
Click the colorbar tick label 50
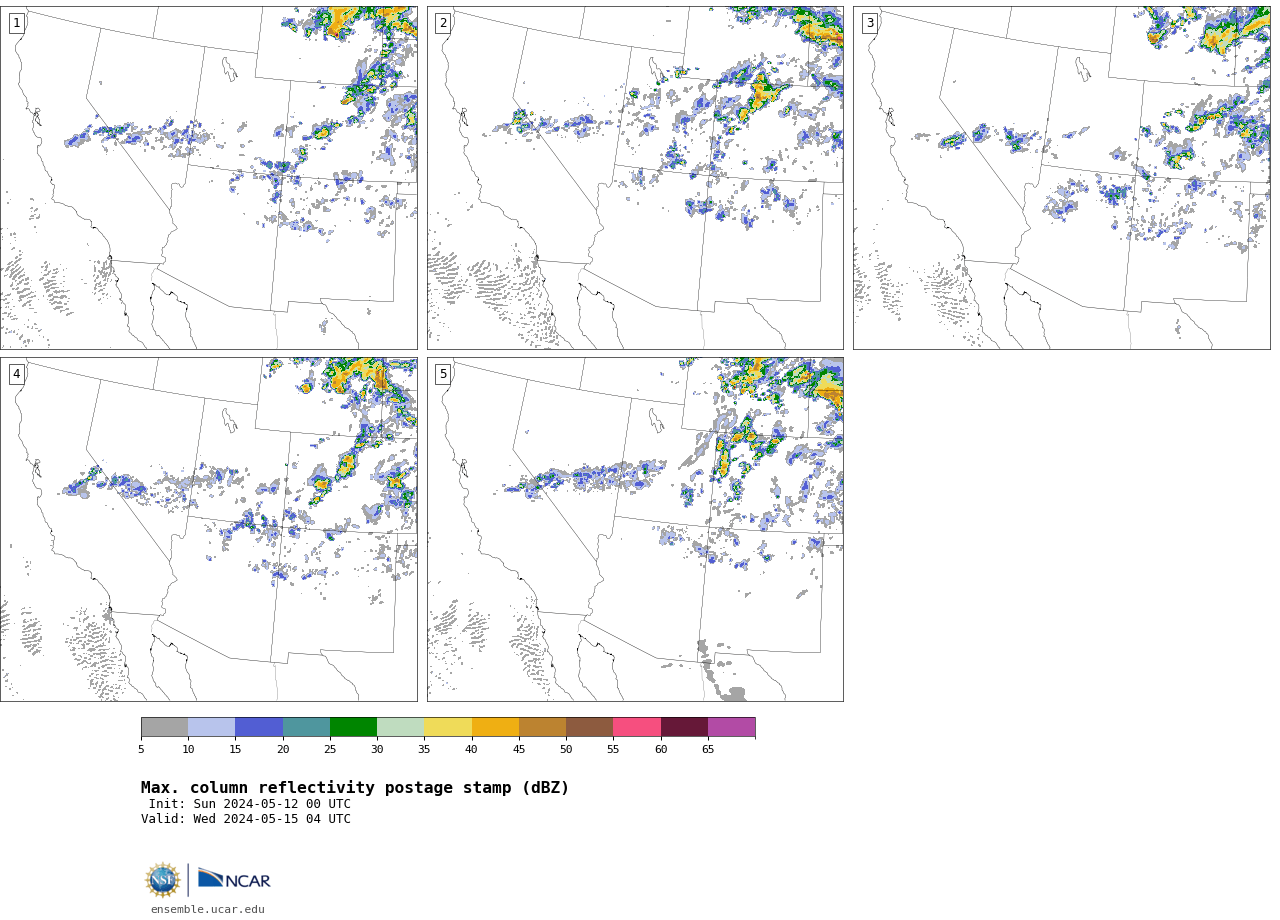click(566, 749)
